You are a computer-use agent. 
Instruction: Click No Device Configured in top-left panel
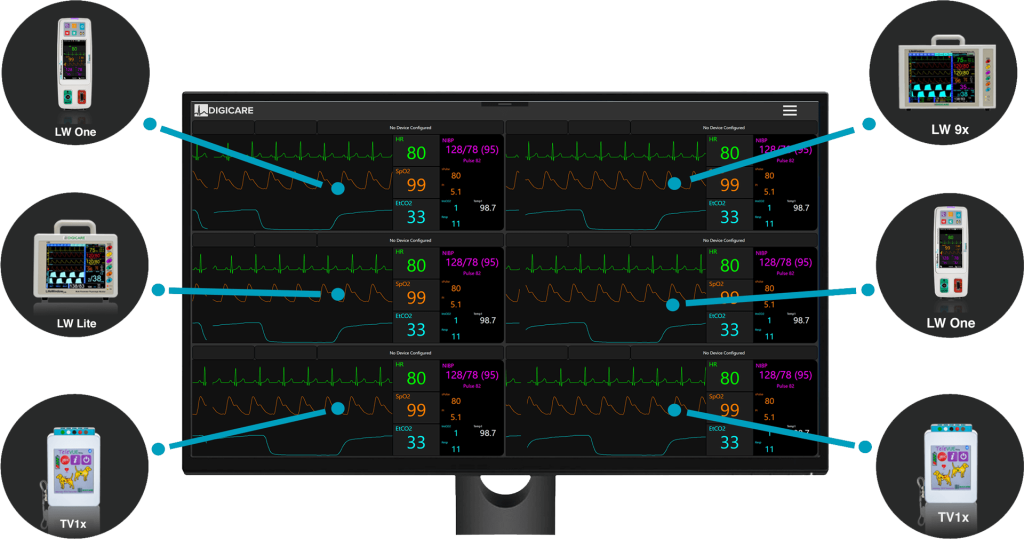point(410,127)
